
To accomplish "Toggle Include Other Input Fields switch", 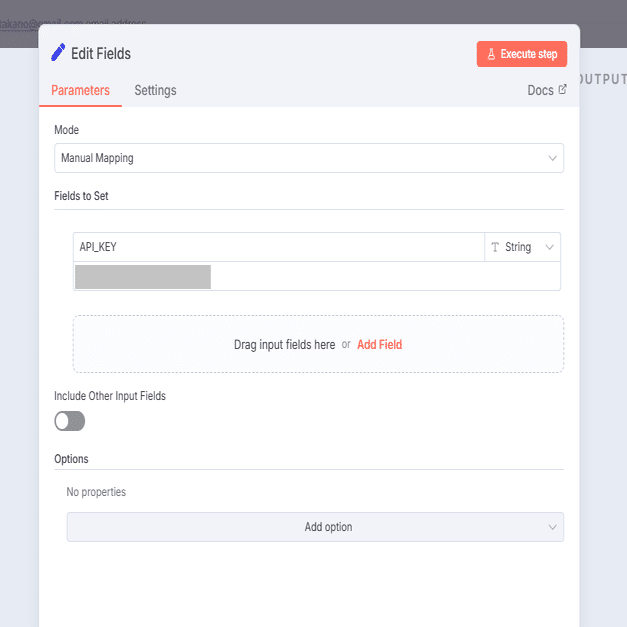I will coord(70,421).
